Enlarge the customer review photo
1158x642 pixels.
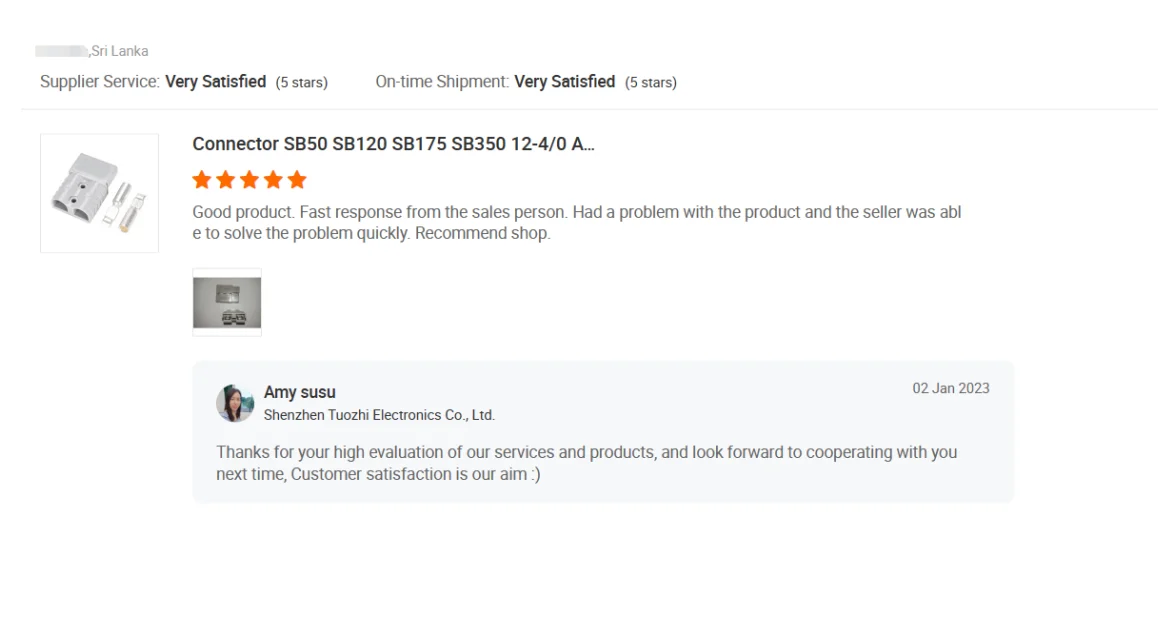pyautogui.click(x=227, y=302)
